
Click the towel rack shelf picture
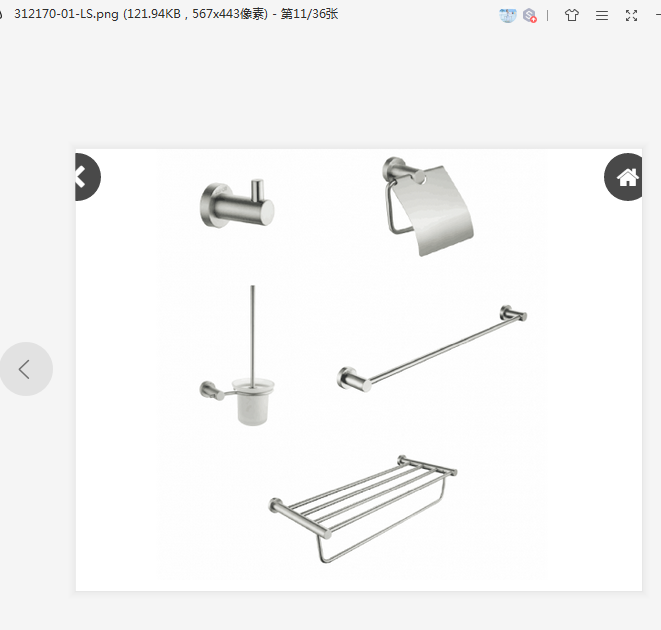point(363,509)
